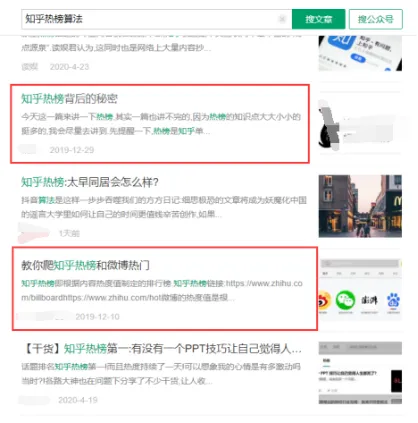Viewport: 418px width, 423px height.
Task: Click the 1天前 timestamp
Action: [x=69, y=233]
